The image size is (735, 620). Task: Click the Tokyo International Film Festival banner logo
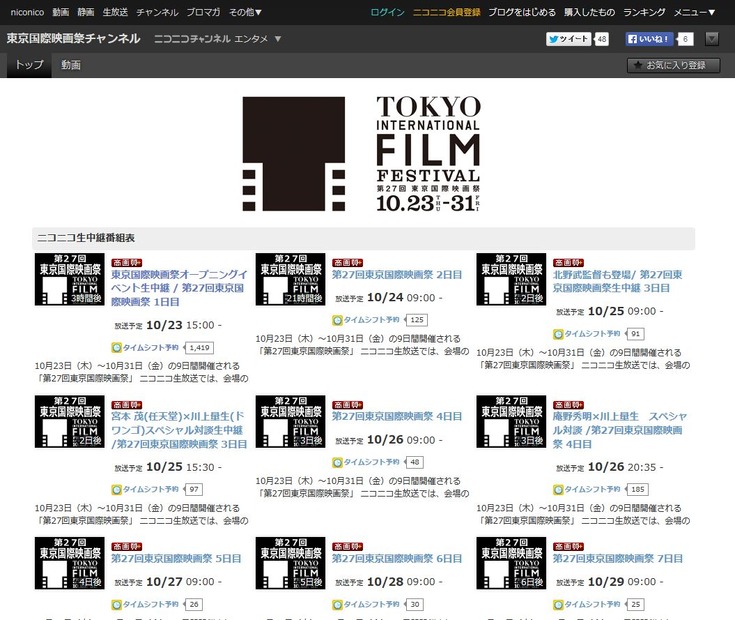(361, 154)
